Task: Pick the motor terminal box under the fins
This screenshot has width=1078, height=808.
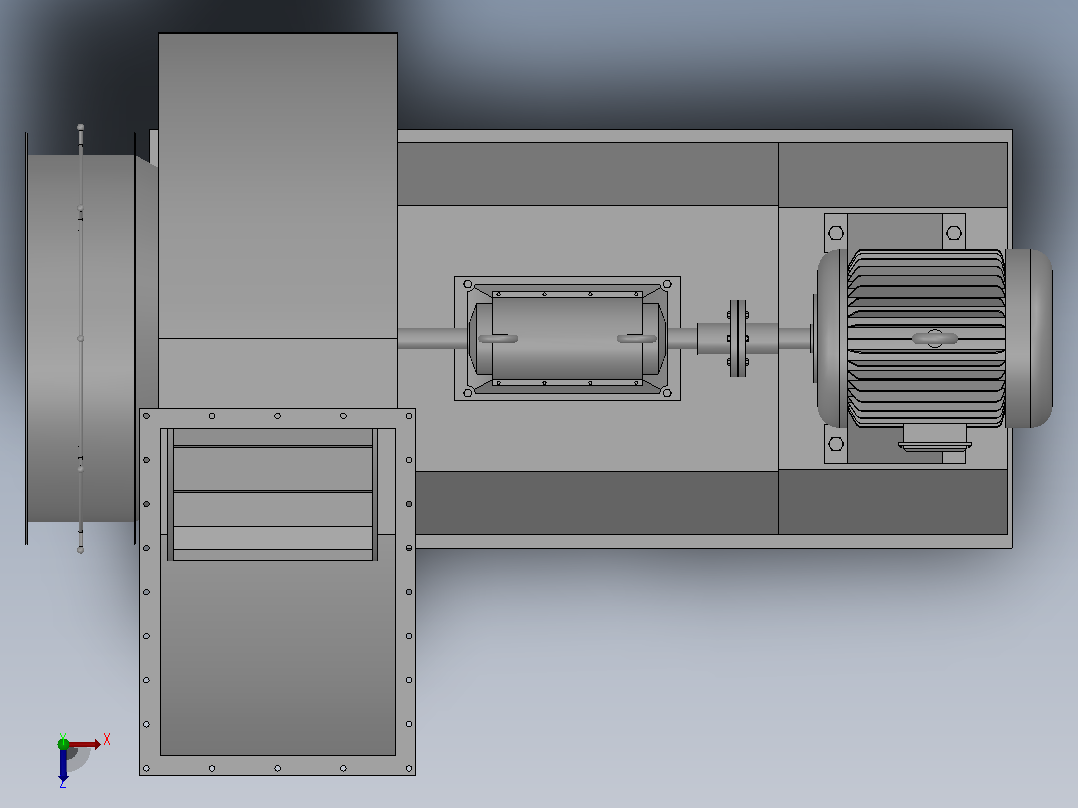Action: click(935, 437)
